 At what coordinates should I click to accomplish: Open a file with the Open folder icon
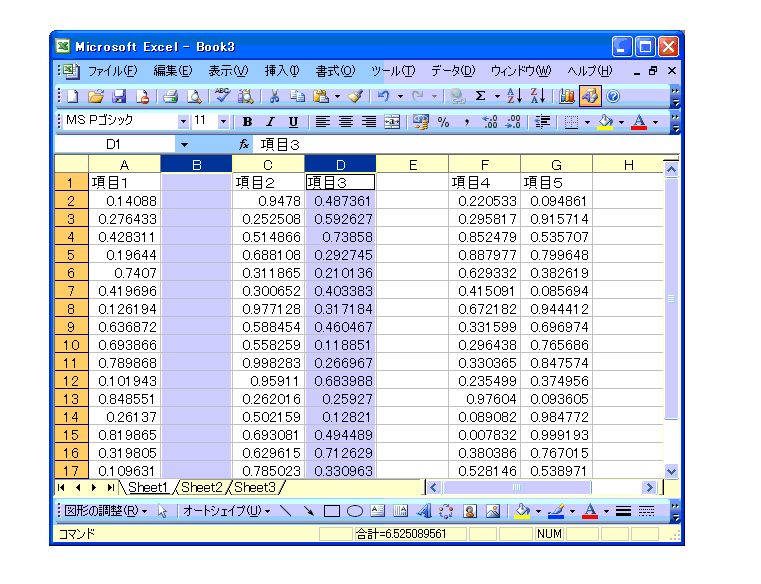[96, 97]
